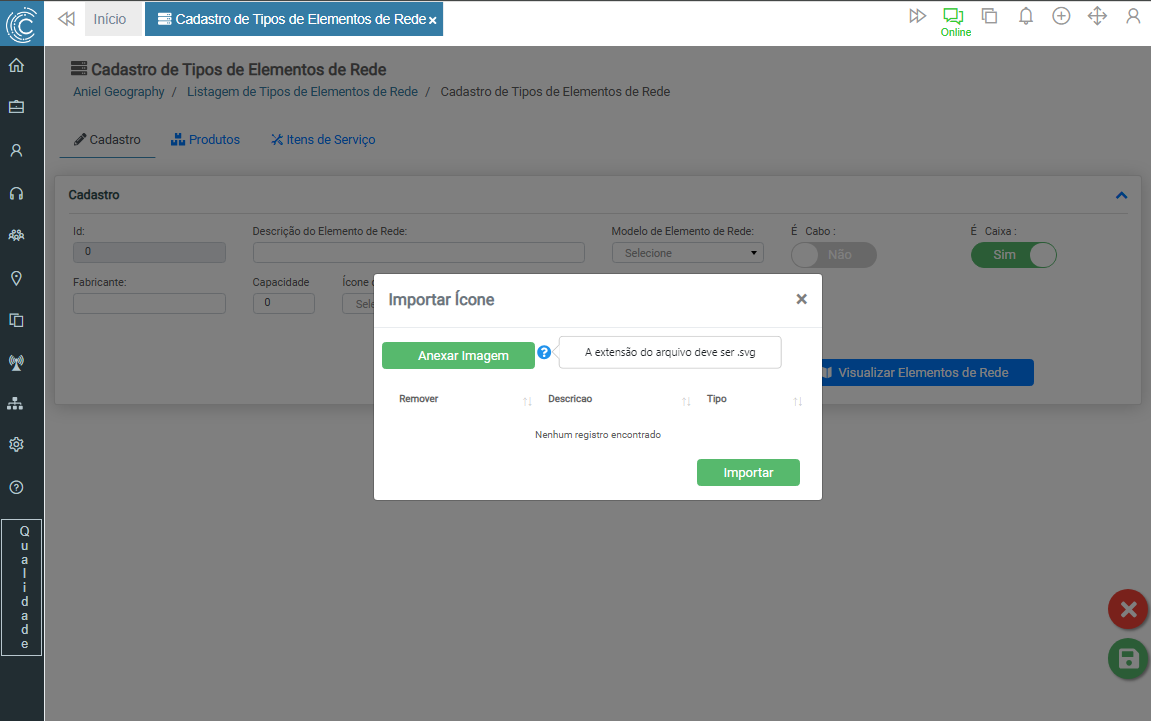Click the red cancel X round button
Image resolution: width=1151 pixels, height=721 pixels.
pyautogui.click(x=1128, y=609)
